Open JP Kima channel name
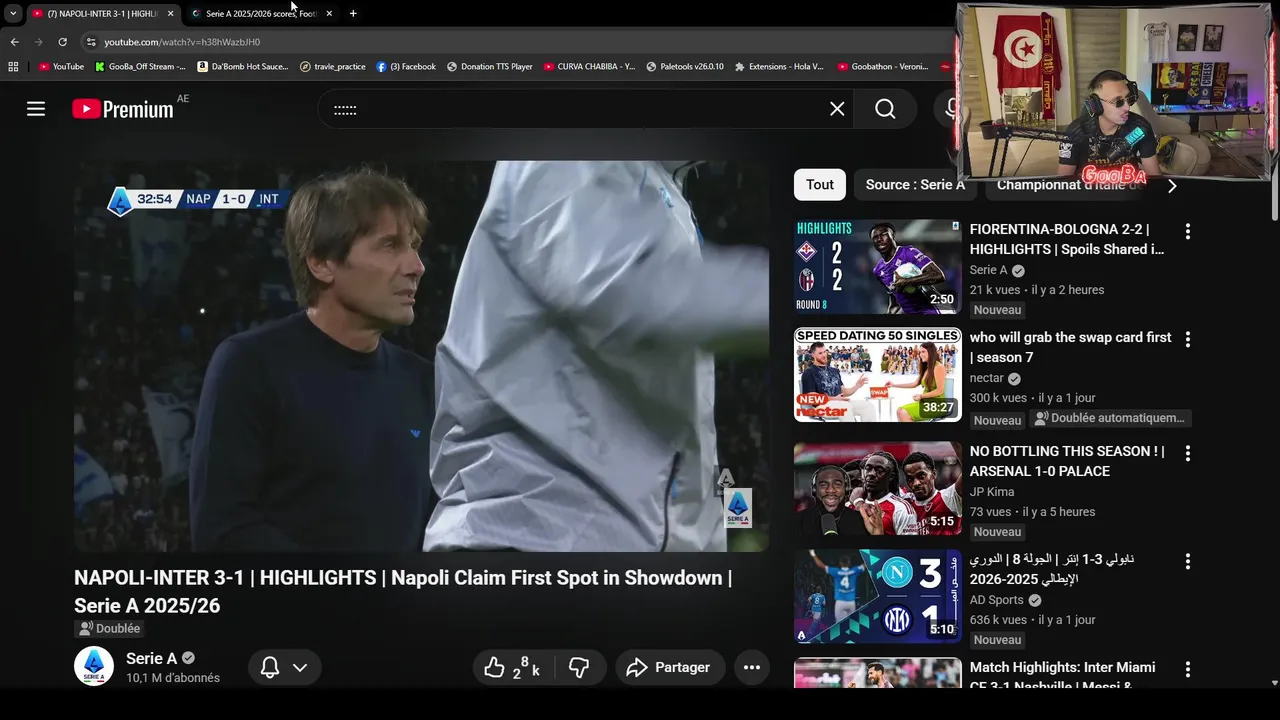The height and width of the screenshot is (720, 1280). click(x=992, y=492)
